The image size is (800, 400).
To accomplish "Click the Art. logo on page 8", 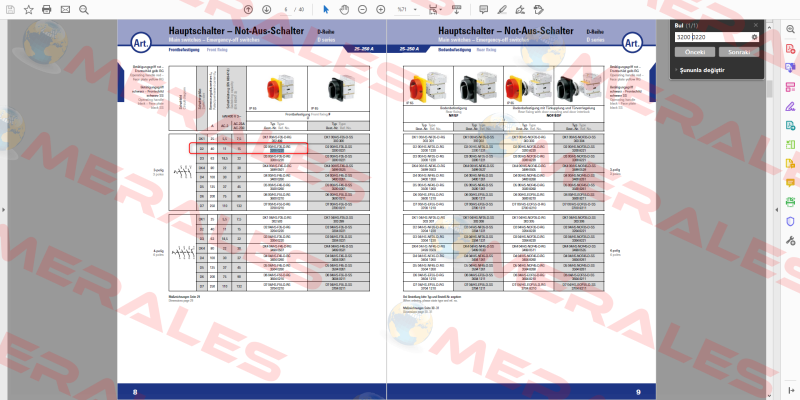I will pos(140,44).
